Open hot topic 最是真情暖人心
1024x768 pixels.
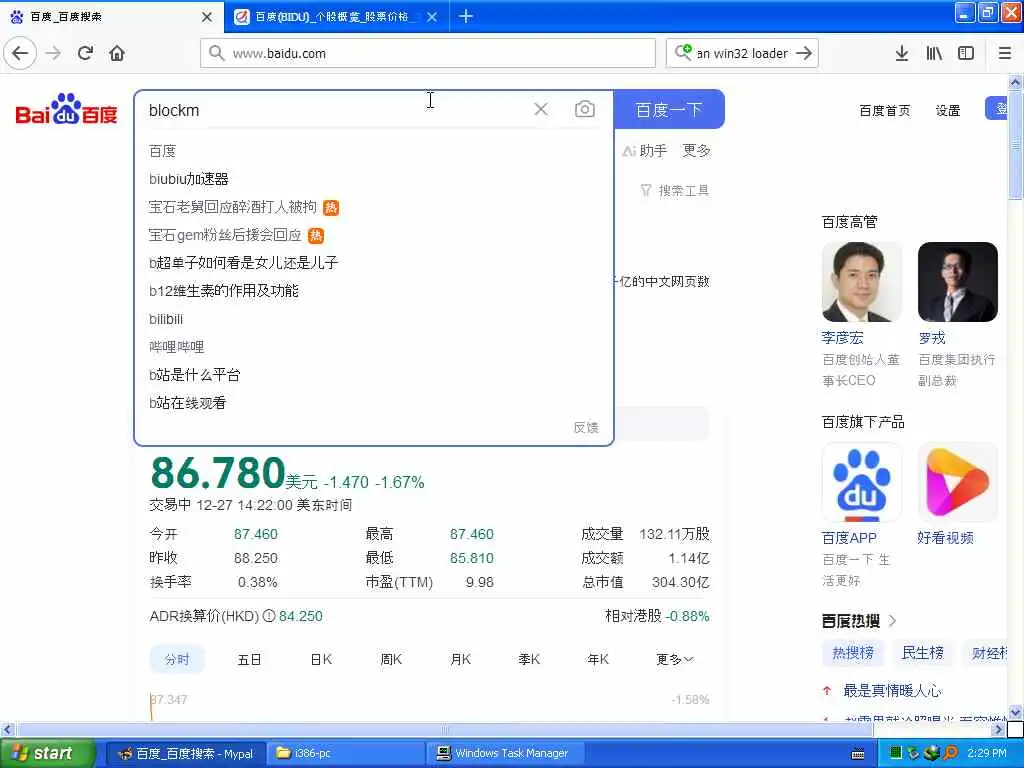[892, 690]
